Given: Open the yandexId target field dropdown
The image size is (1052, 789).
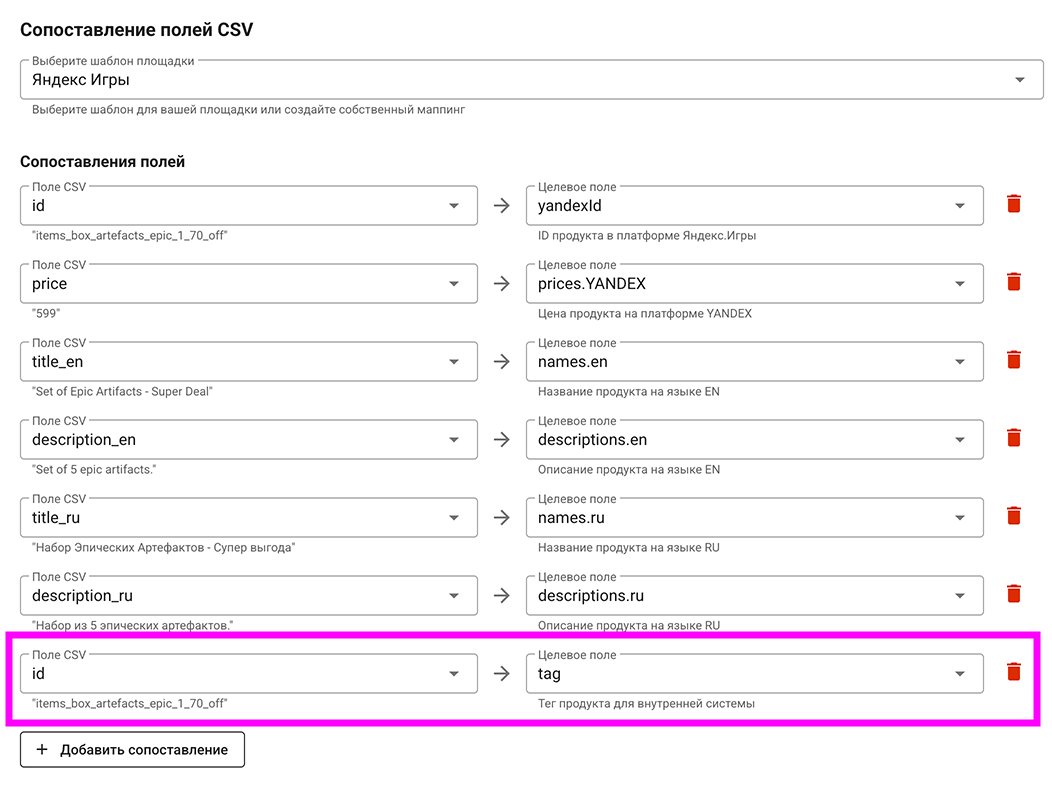Looking at the screenshot, I should click(x=754, y=206).
